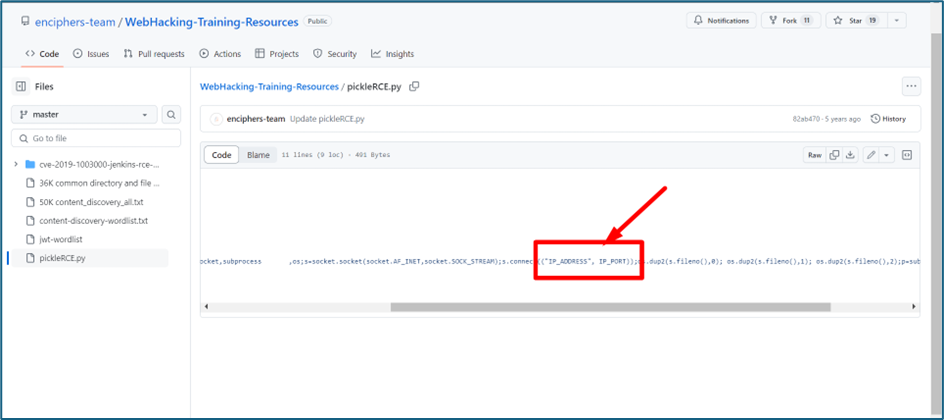944x420 pixels.
Task: Click the repository icon beside enciphers-team
Action: [x=25, y=22]
